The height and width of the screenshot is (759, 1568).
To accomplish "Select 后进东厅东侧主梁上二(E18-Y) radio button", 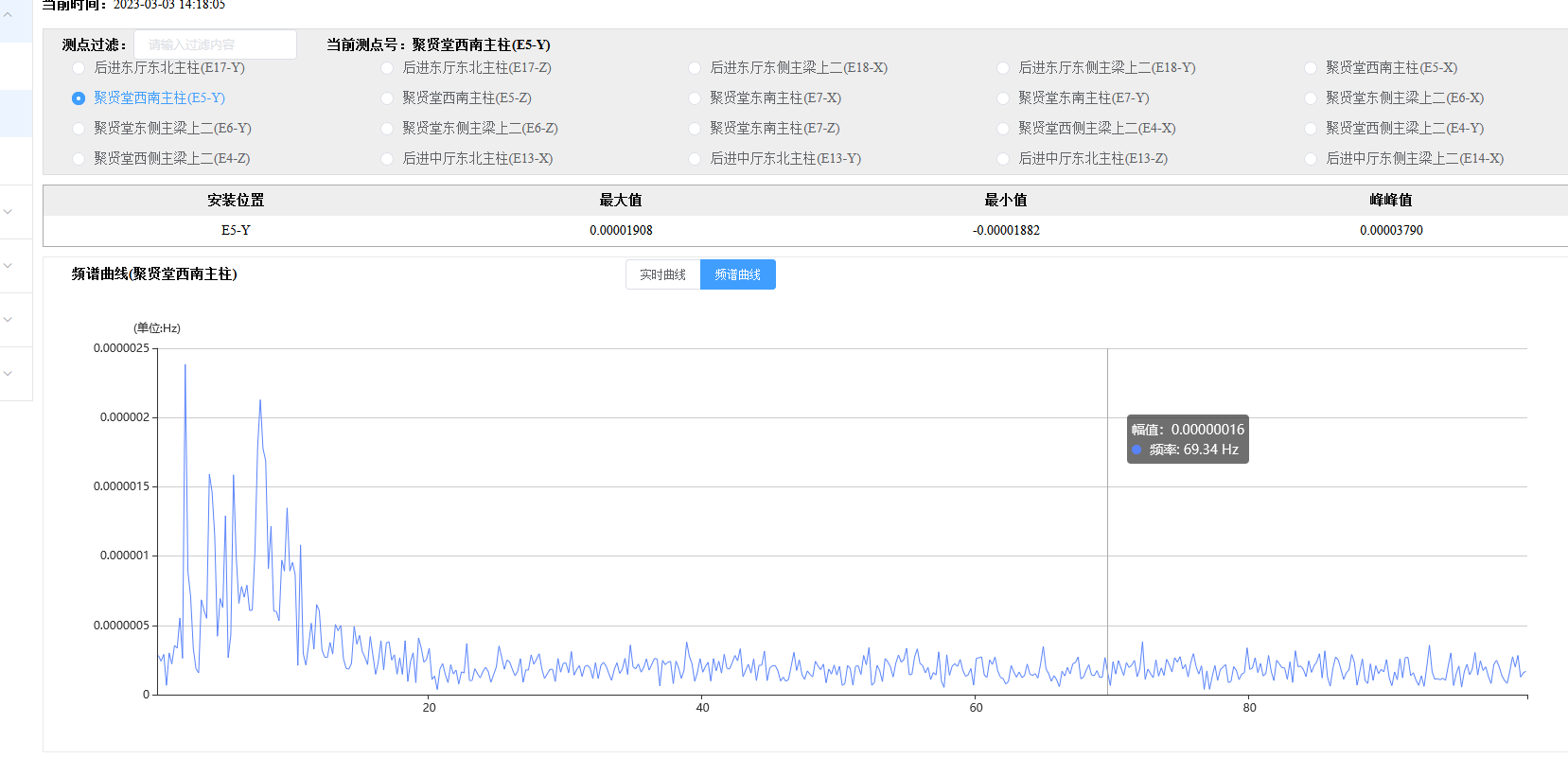I will pyautogui.click(x=1003, y=68).
